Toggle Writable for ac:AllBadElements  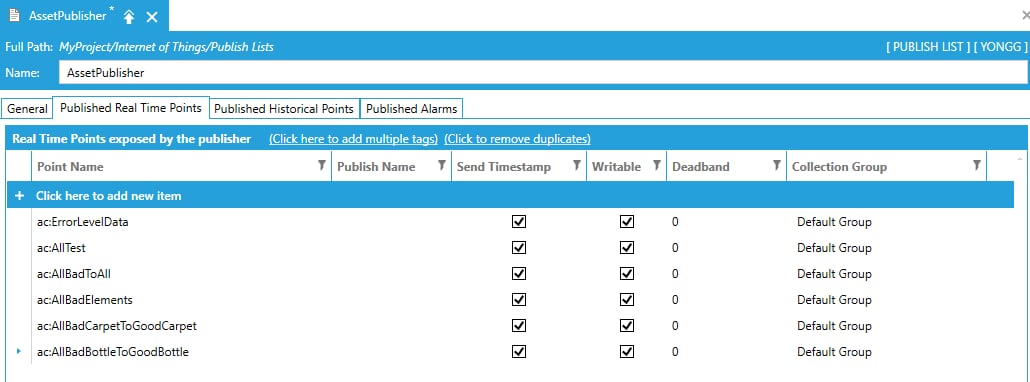(x=627, y=299)
